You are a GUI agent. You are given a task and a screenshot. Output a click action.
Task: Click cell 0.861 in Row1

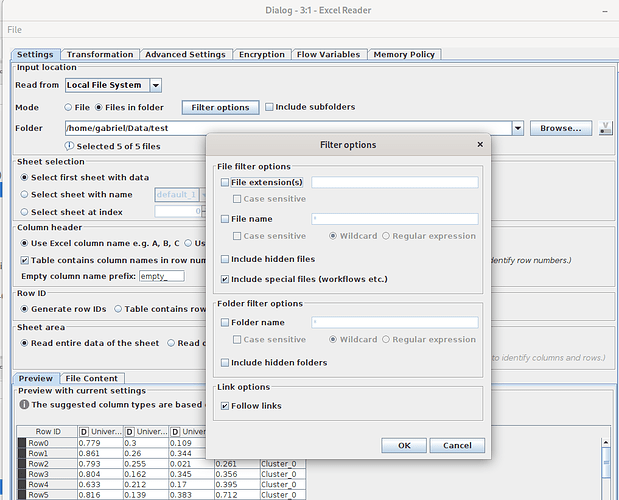pyautogui.click(x=100, y=453)
